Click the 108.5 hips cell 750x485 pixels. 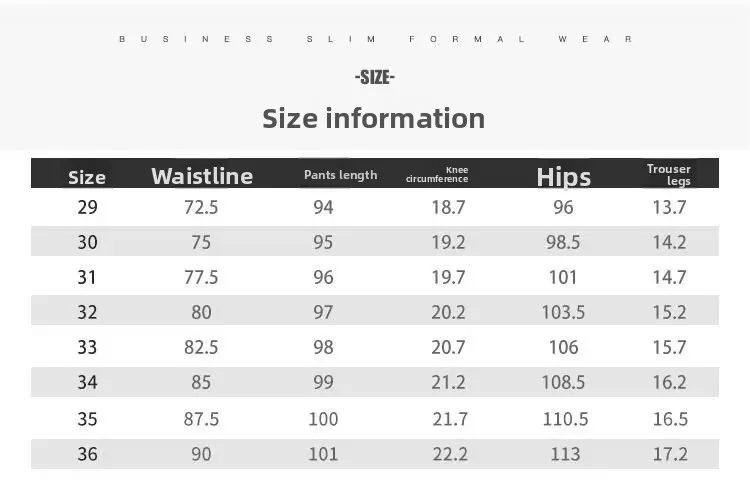(x=564, y=382)
